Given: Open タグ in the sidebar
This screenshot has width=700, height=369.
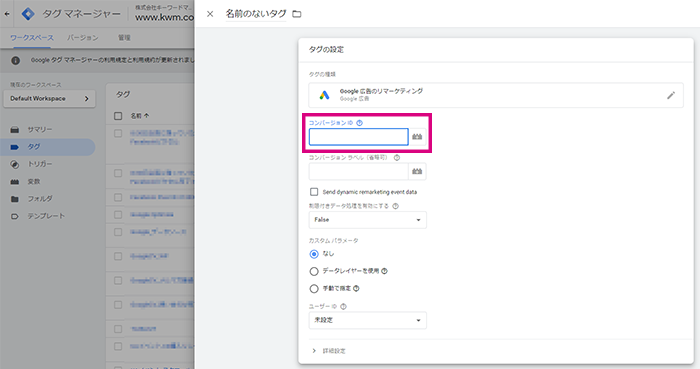Looking at the screenshot, I should (x=34, y=147).
